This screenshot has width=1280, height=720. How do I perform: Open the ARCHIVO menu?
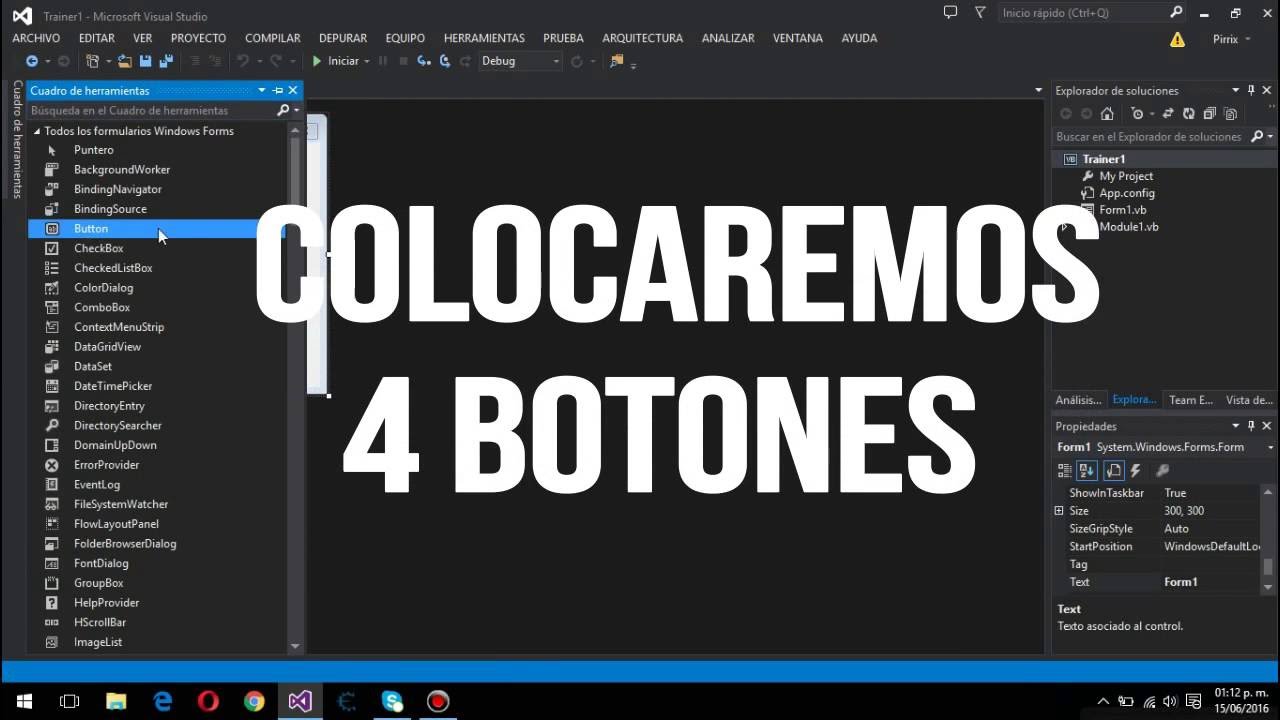point(36,38)
